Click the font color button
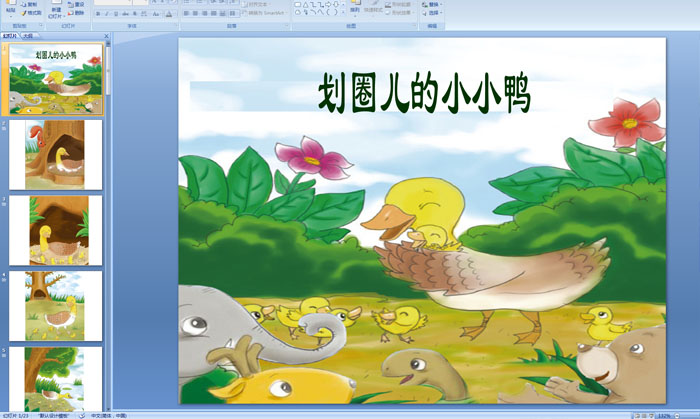This screenshot has height=419, width=700. [169, 14]
